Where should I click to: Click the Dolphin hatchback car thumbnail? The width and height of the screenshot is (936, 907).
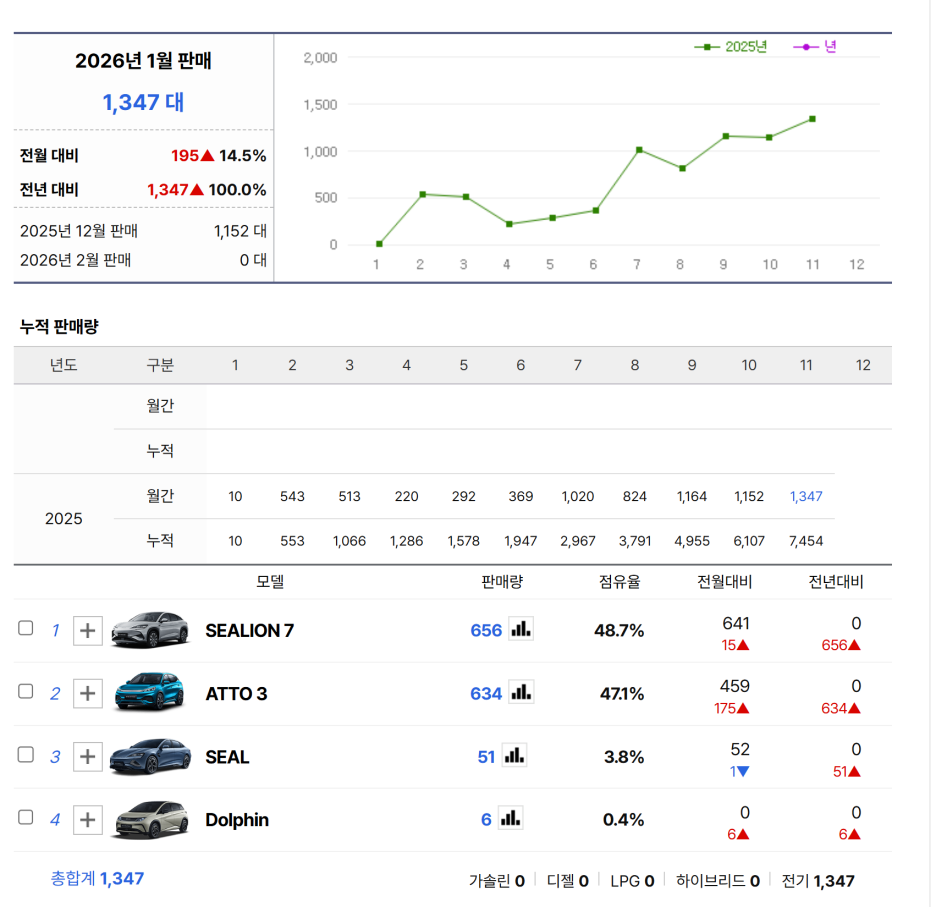click(x=152, y=819)
